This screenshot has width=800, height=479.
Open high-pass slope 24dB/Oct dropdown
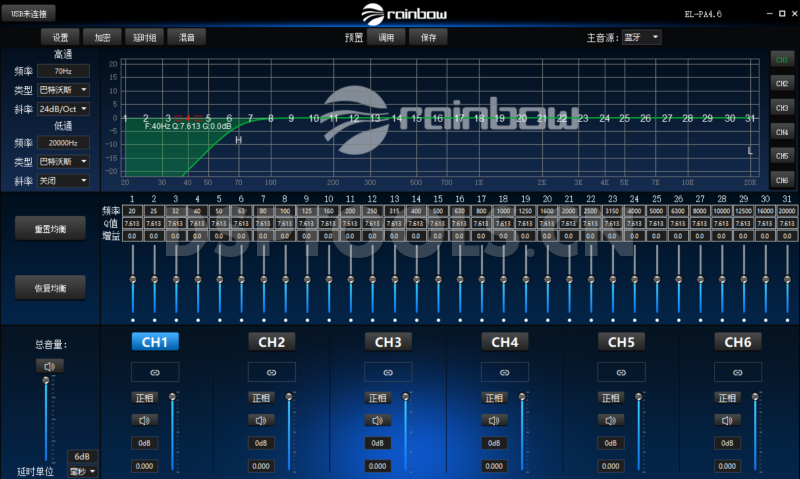(63, 109)
